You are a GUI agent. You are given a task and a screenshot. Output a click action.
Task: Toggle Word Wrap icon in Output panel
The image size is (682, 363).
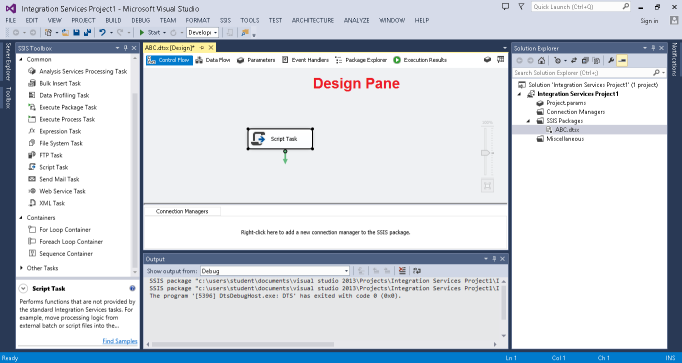(417, 271)
